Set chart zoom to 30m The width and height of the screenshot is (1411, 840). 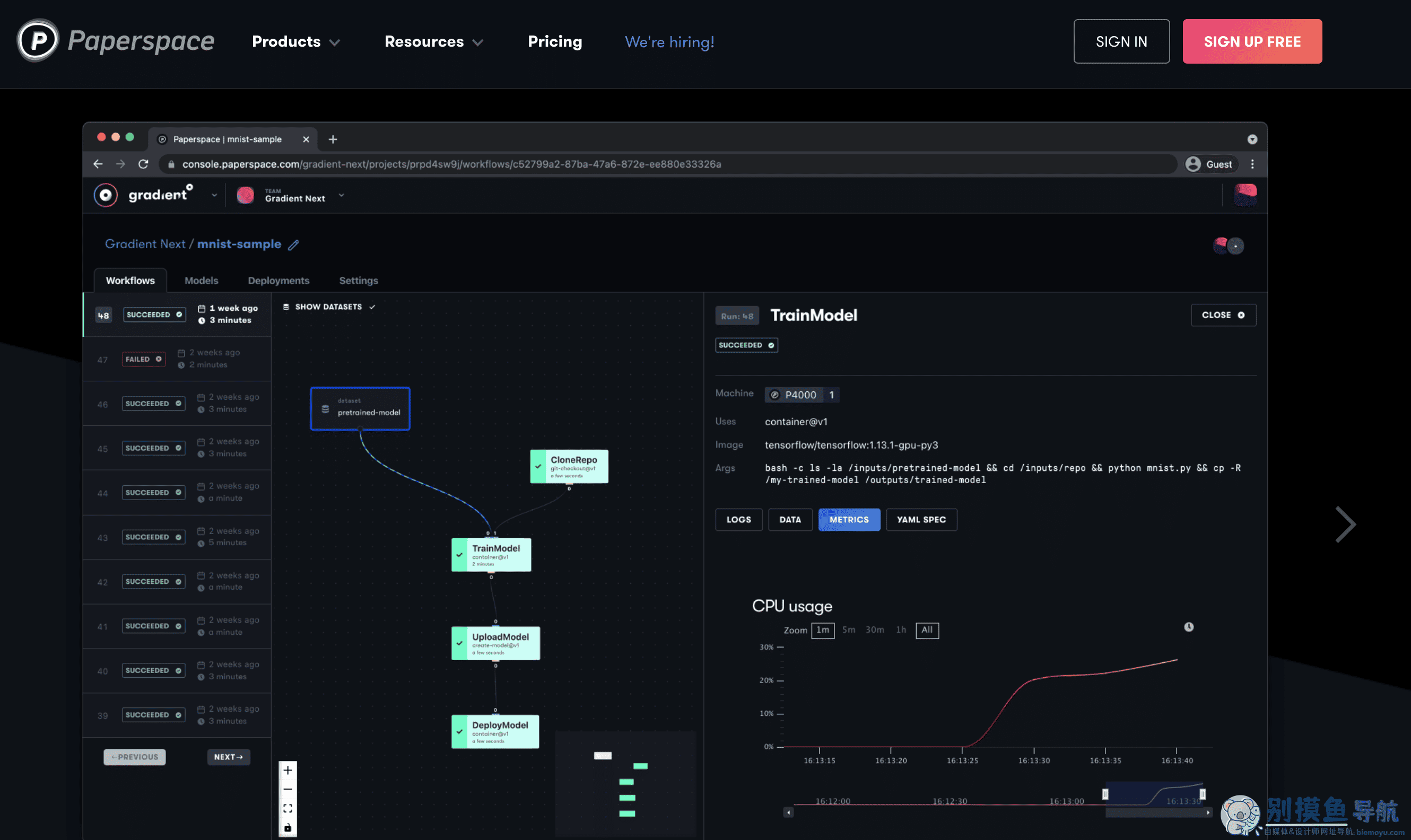pyautogui.click(x=875, y=630)
